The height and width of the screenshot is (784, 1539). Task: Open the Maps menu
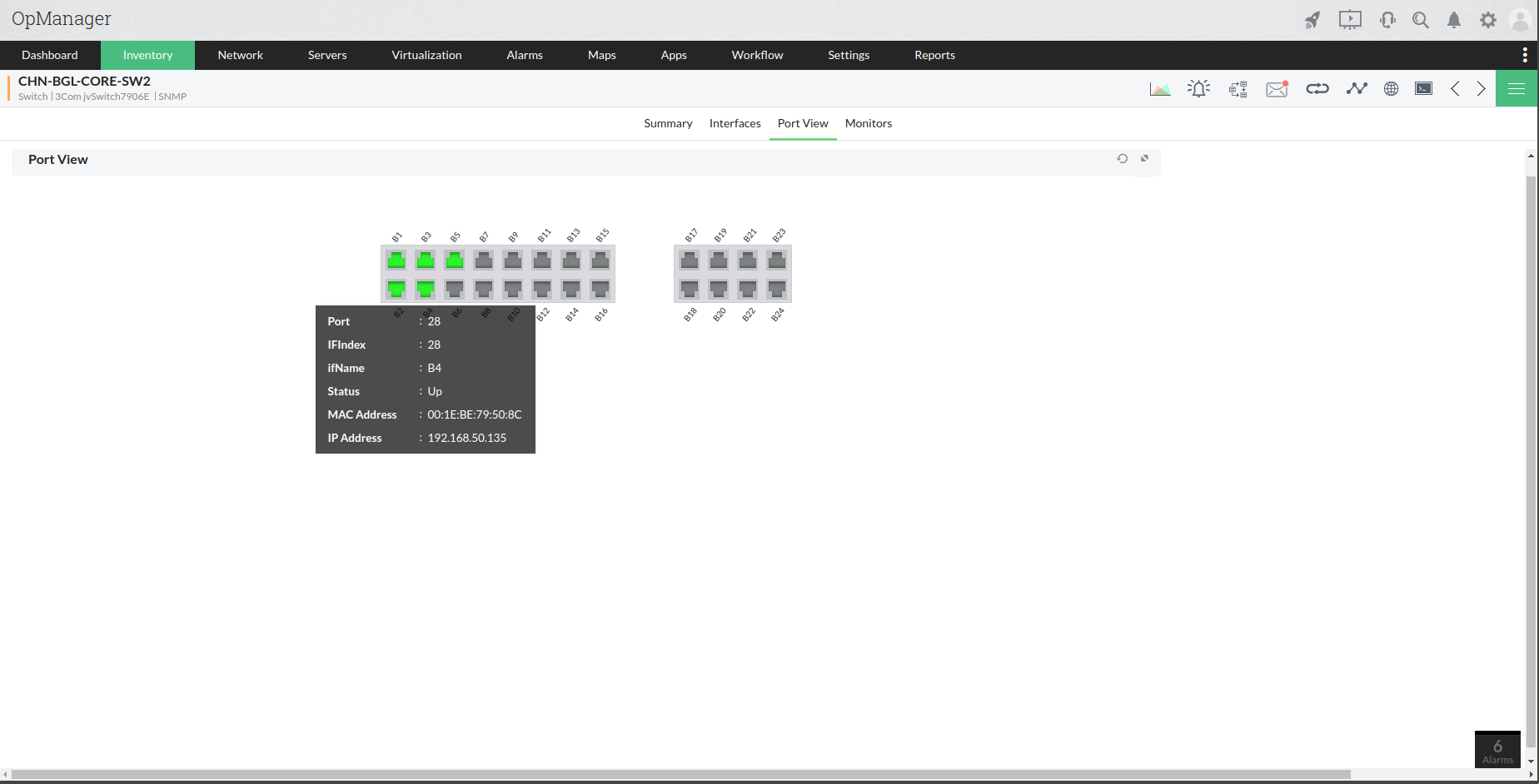(x=602, y=55)
